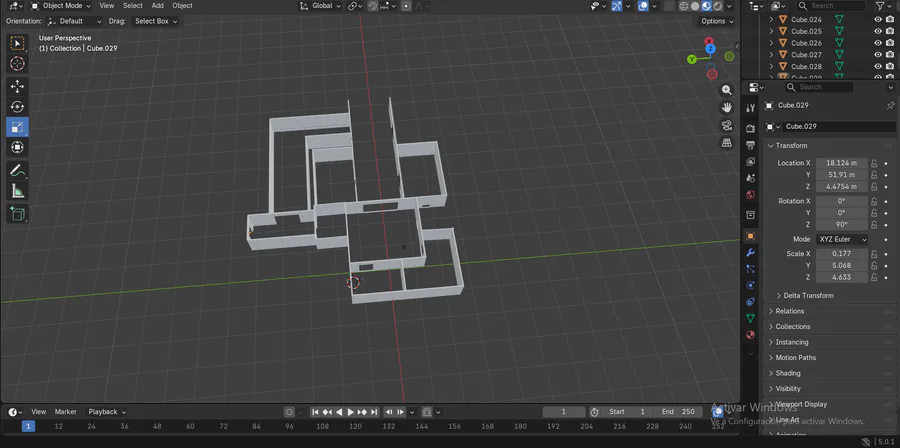The width and height of the screenshot is (900, 448).
Task: Open the Options popover button
Action: (717, 21)
